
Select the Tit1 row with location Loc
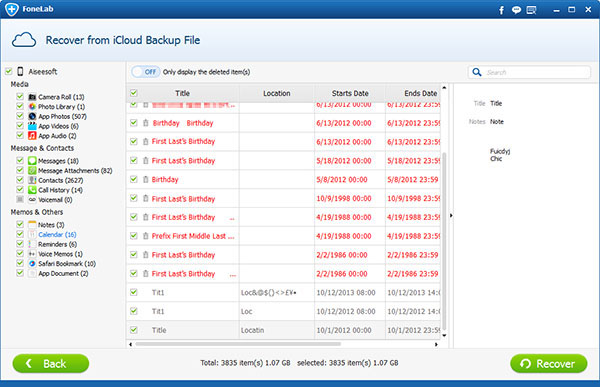coord(284,311)
